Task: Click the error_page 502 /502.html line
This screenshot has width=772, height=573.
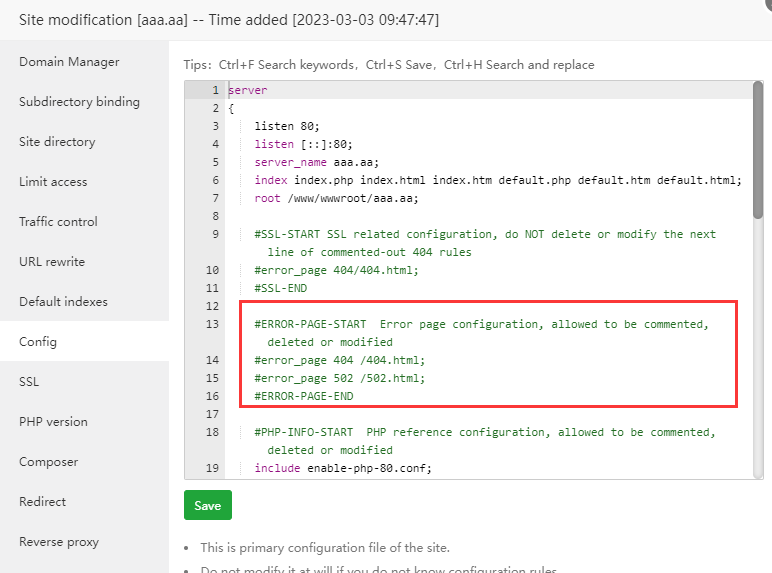Action: point(340,378)
